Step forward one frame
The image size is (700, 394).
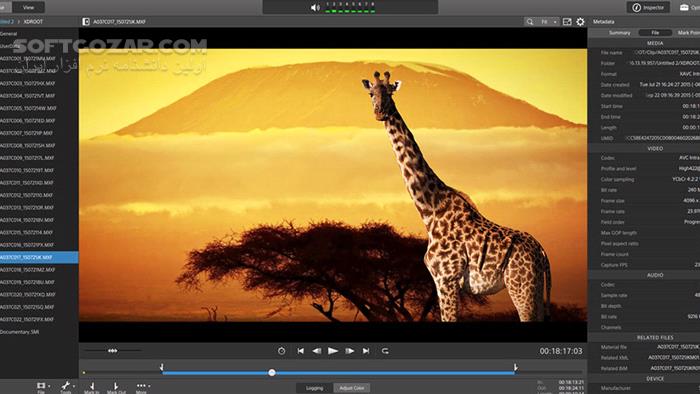350,351
